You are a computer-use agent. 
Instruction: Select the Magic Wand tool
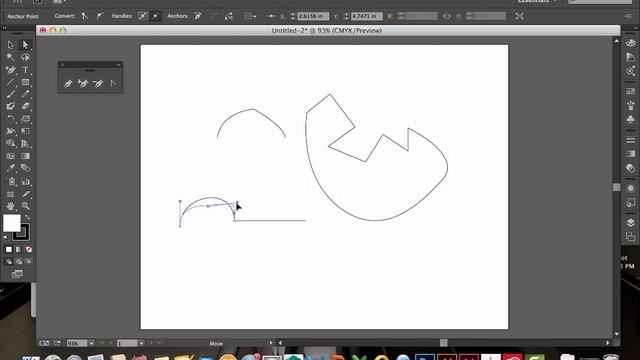[x=10, y=57]
